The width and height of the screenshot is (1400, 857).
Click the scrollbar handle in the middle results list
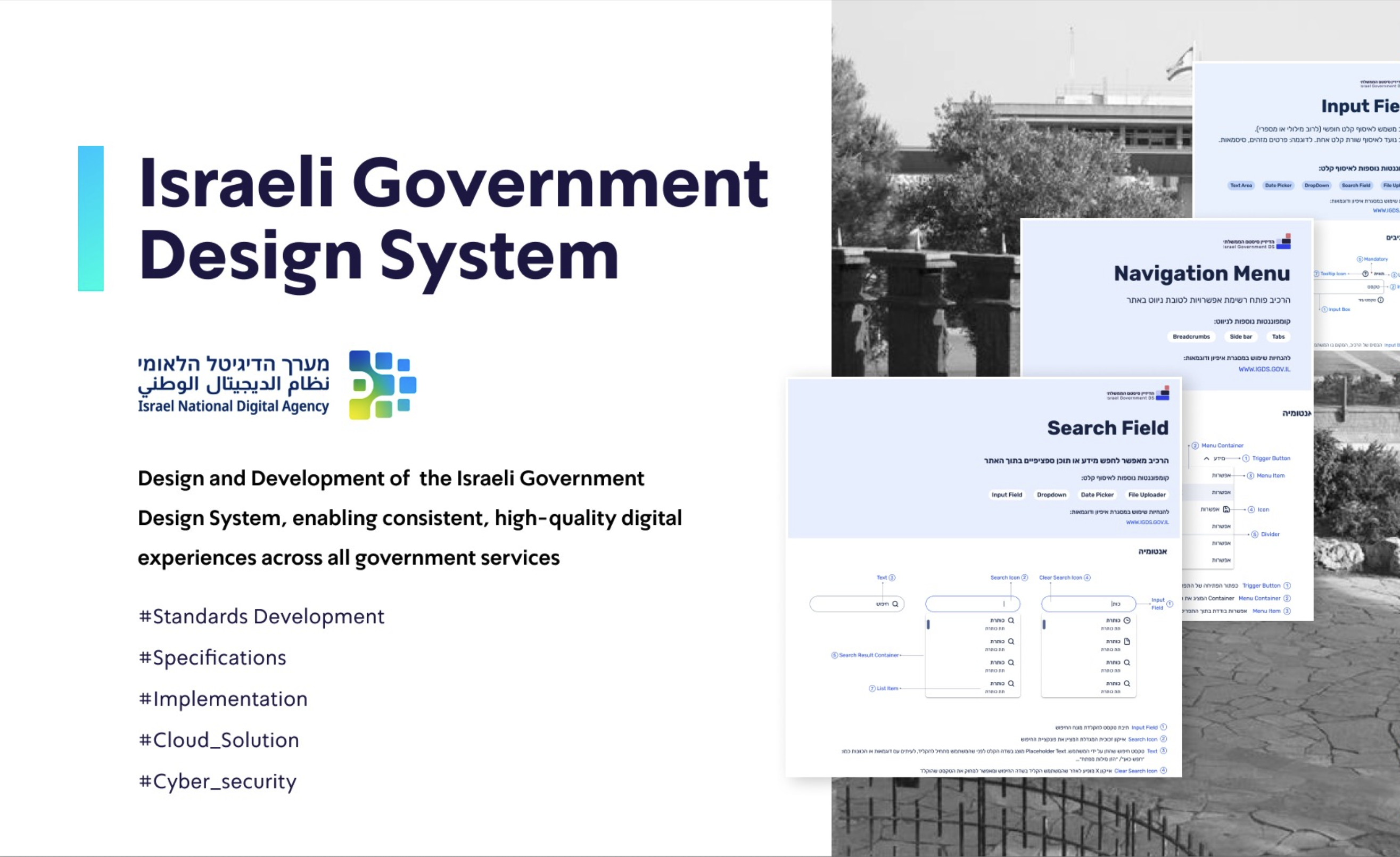[928, 624]
